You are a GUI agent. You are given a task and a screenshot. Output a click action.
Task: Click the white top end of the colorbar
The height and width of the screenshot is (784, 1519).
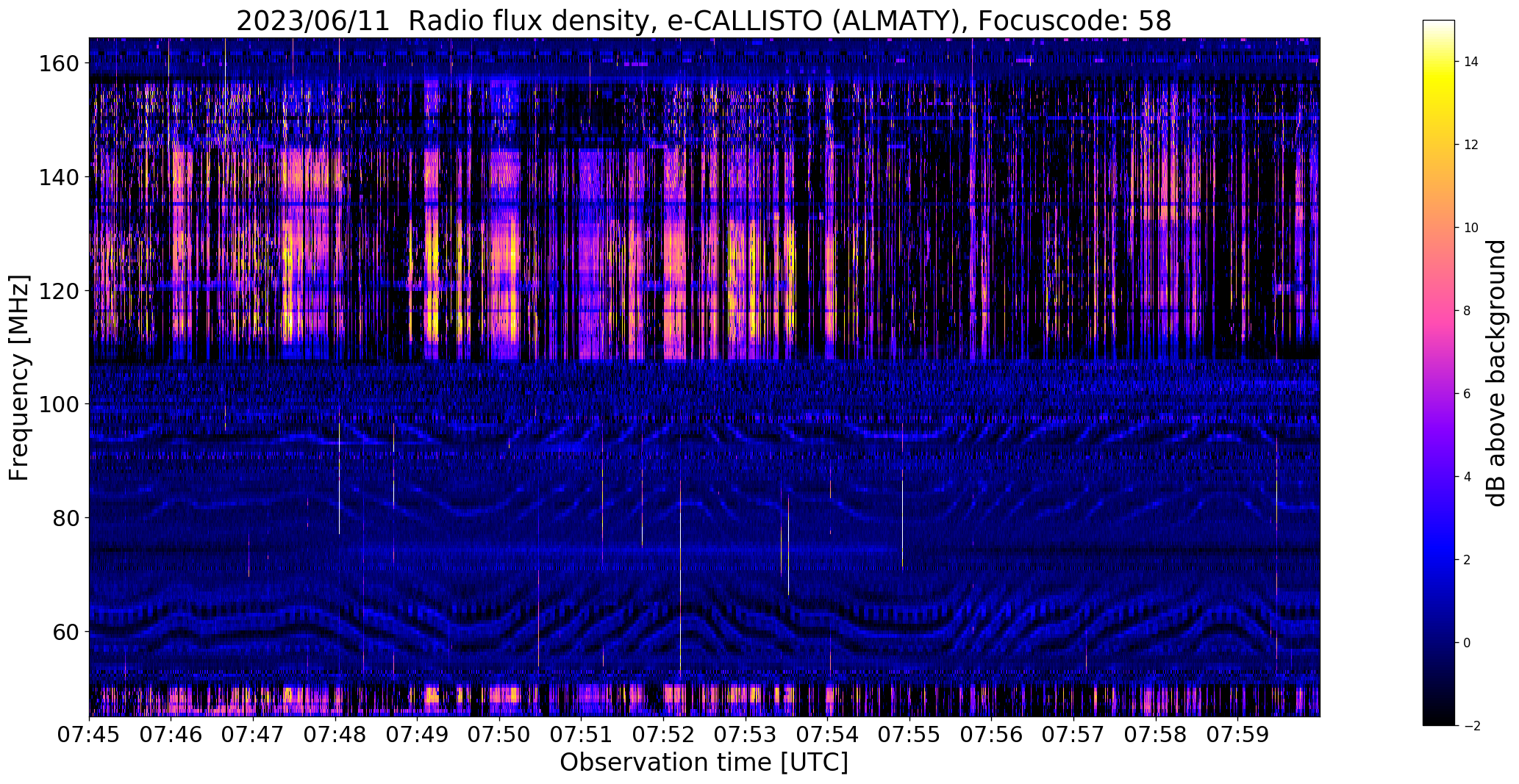click(x=1439, y=24)
